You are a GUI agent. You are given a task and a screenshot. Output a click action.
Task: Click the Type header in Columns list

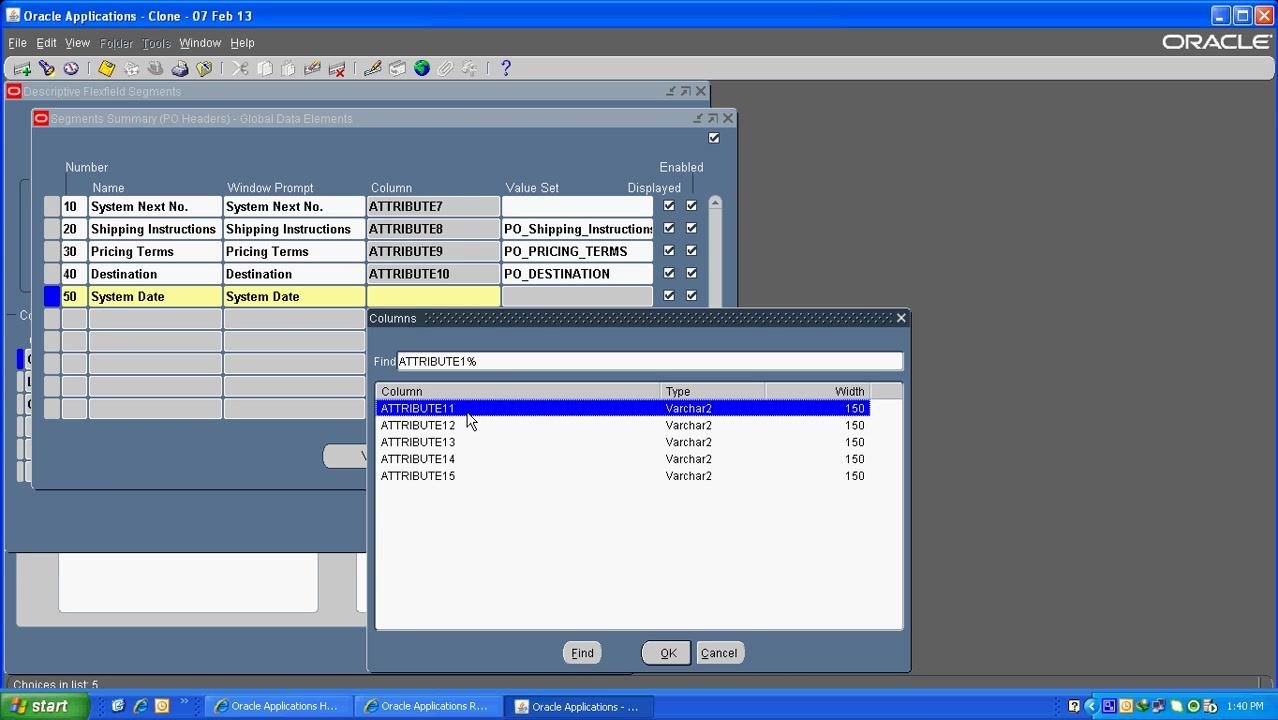pyautogui.click(x=713, y=391)
